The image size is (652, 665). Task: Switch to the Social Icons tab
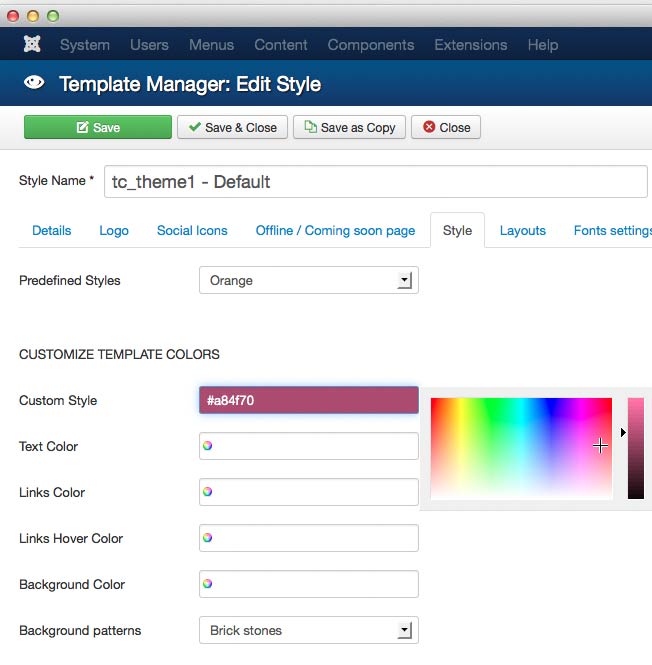pyautogui.click(x=192, y=231)
